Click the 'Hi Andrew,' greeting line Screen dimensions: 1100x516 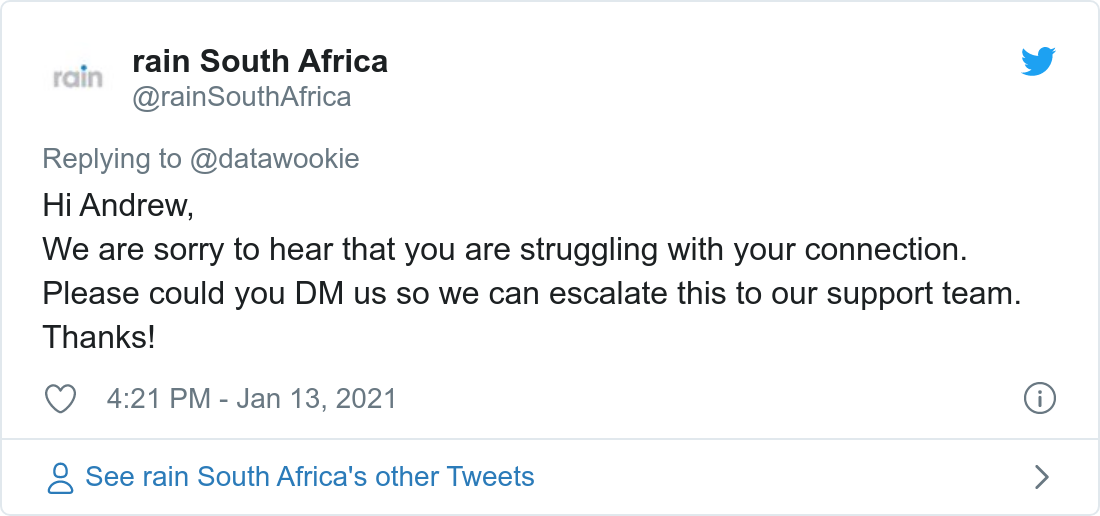click(x=116, y=206)
